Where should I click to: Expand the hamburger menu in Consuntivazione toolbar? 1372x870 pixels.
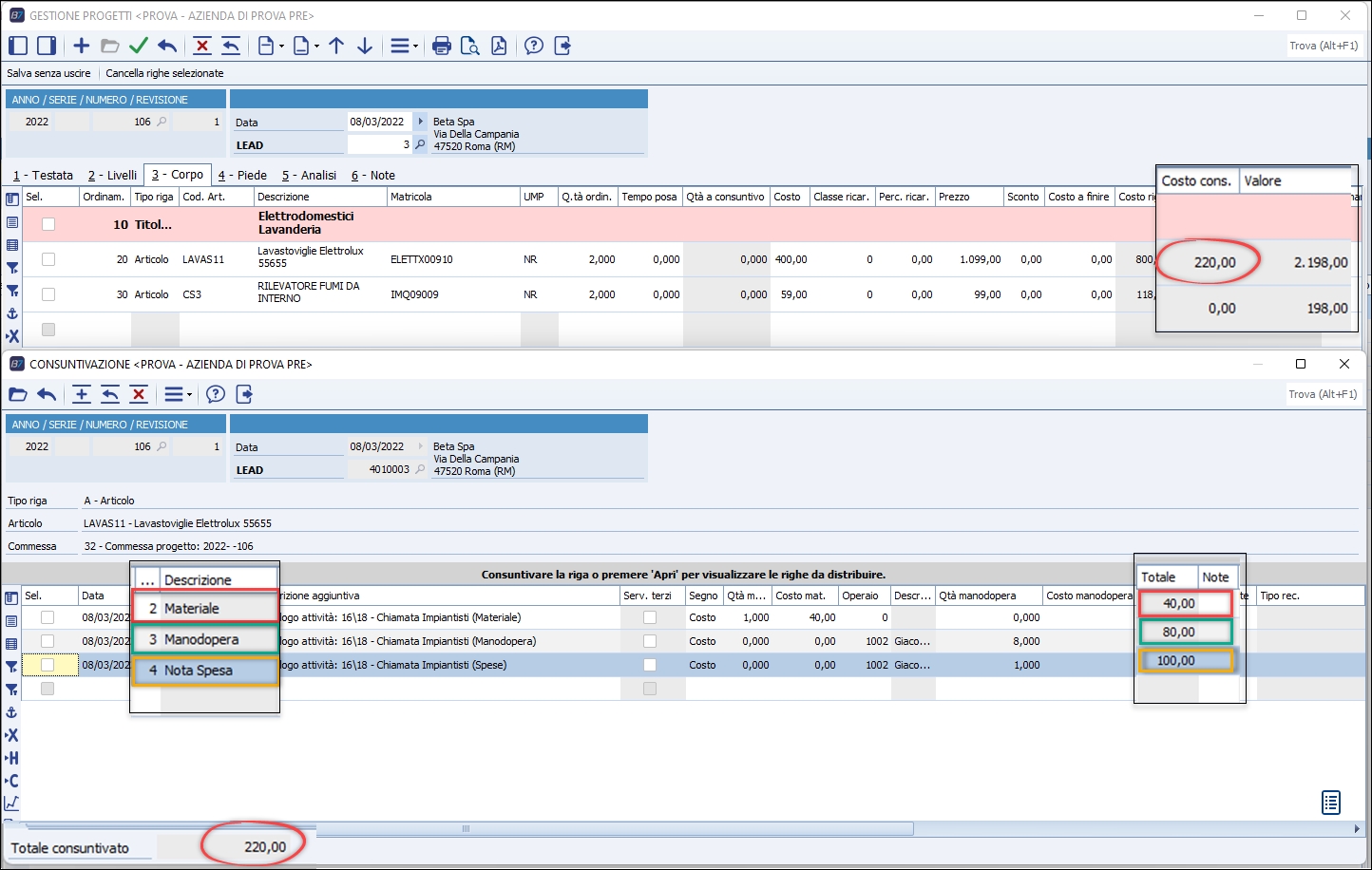[x=177, y=394]
